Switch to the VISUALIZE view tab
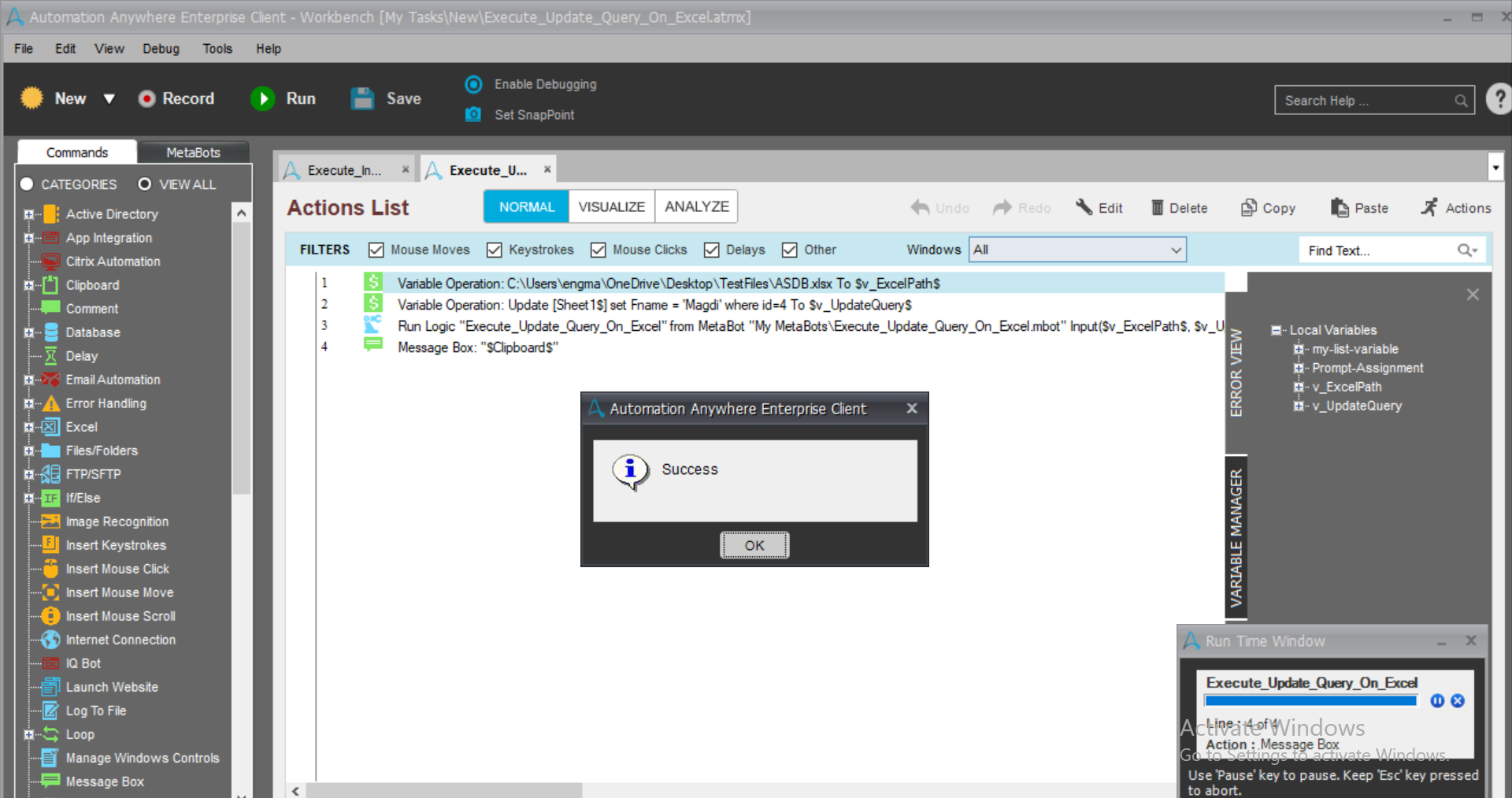The width and height of the screenshot is (1512, 798). (612, 206)
